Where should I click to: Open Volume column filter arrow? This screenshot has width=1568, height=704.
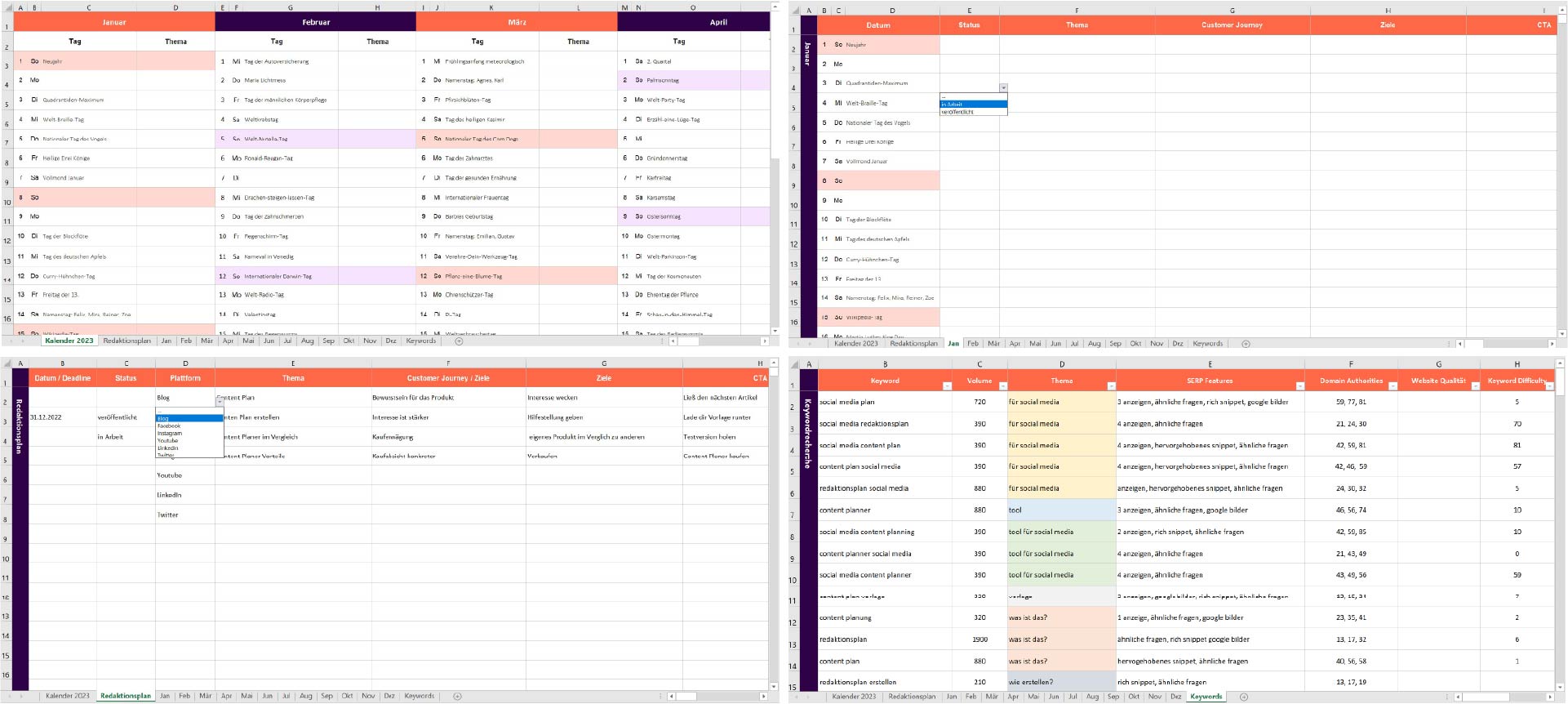1003,386
